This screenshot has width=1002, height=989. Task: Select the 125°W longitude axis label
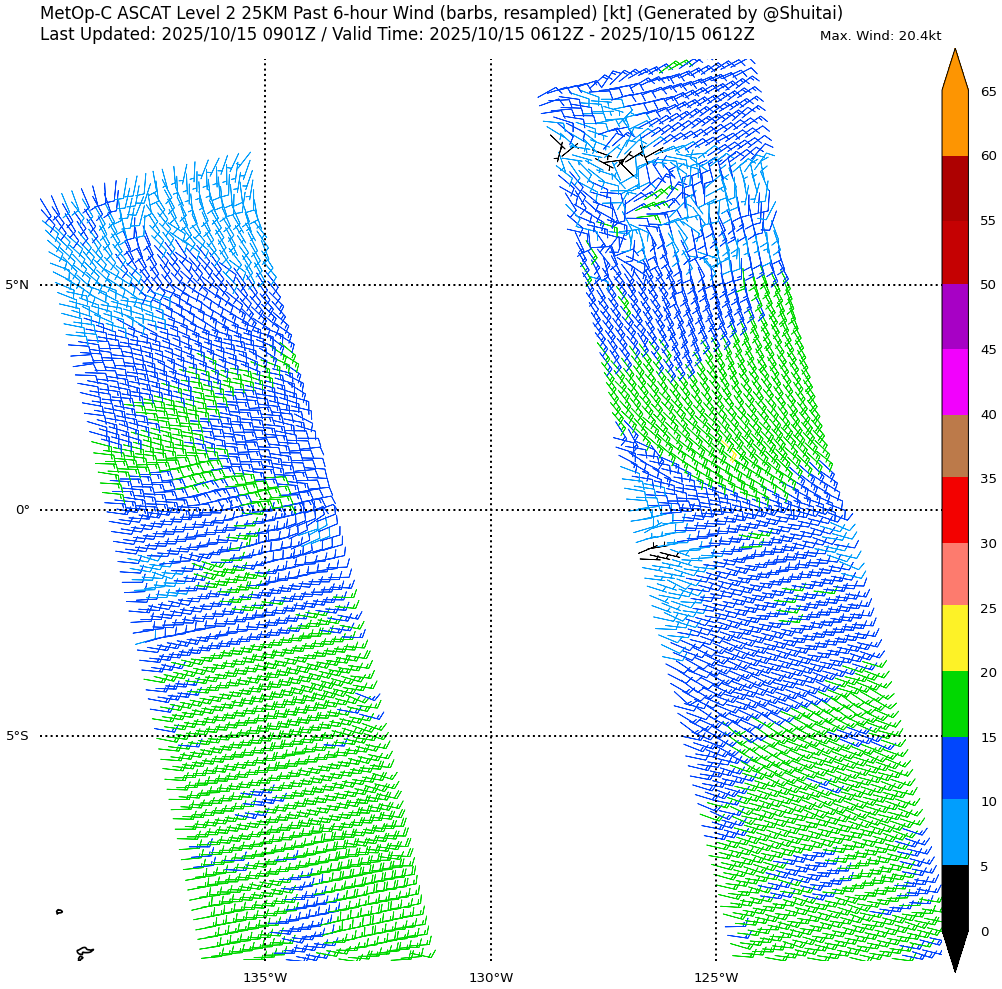click(716, 977)
